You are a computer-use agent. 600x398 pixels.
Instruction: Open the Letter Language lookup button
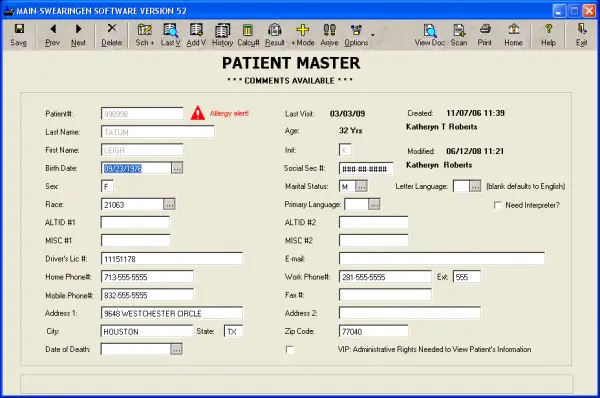click(x=475, y=186)
